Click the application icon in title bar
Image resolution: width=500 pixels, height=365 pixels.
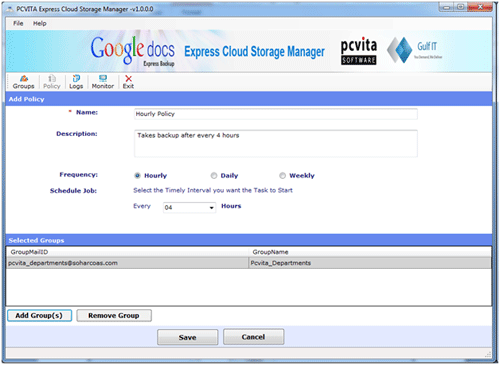(10, 9)
